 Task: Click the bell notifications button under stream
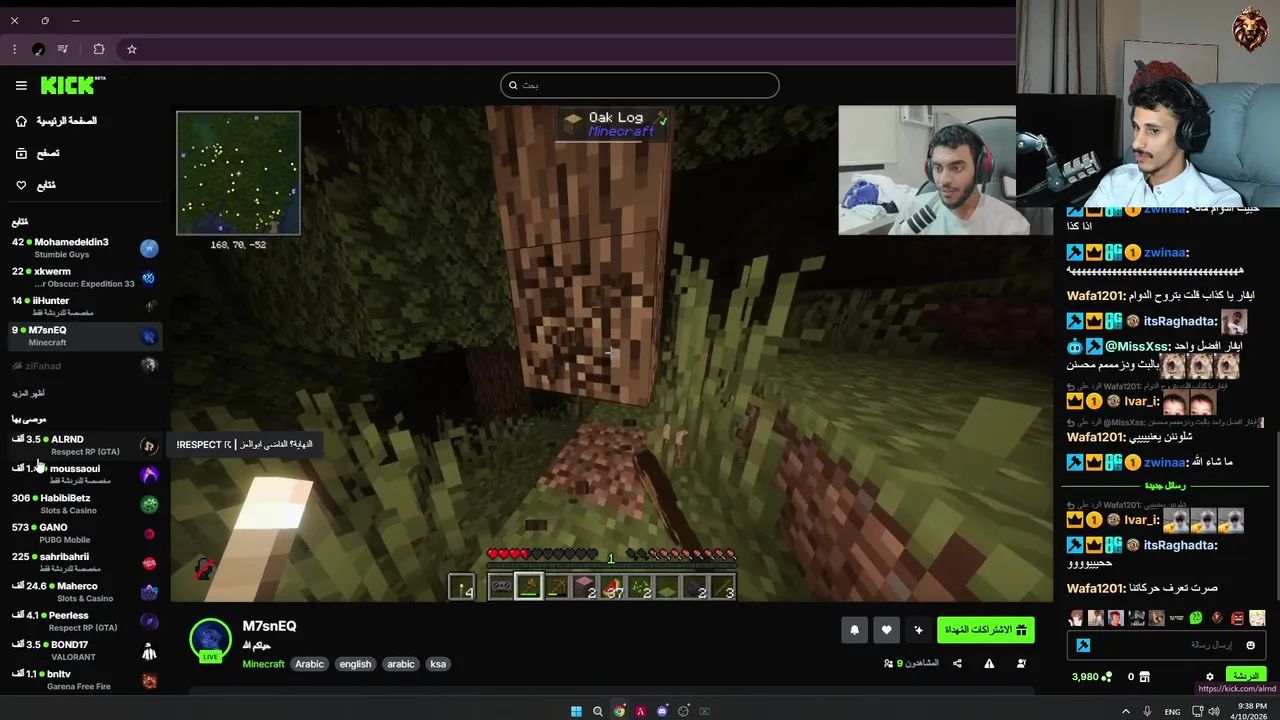click(x=854, y=630)
